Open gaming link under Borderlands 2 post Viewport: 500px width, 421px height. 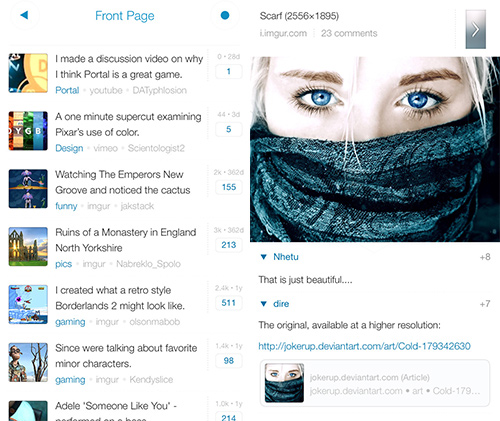click(70, 322)
